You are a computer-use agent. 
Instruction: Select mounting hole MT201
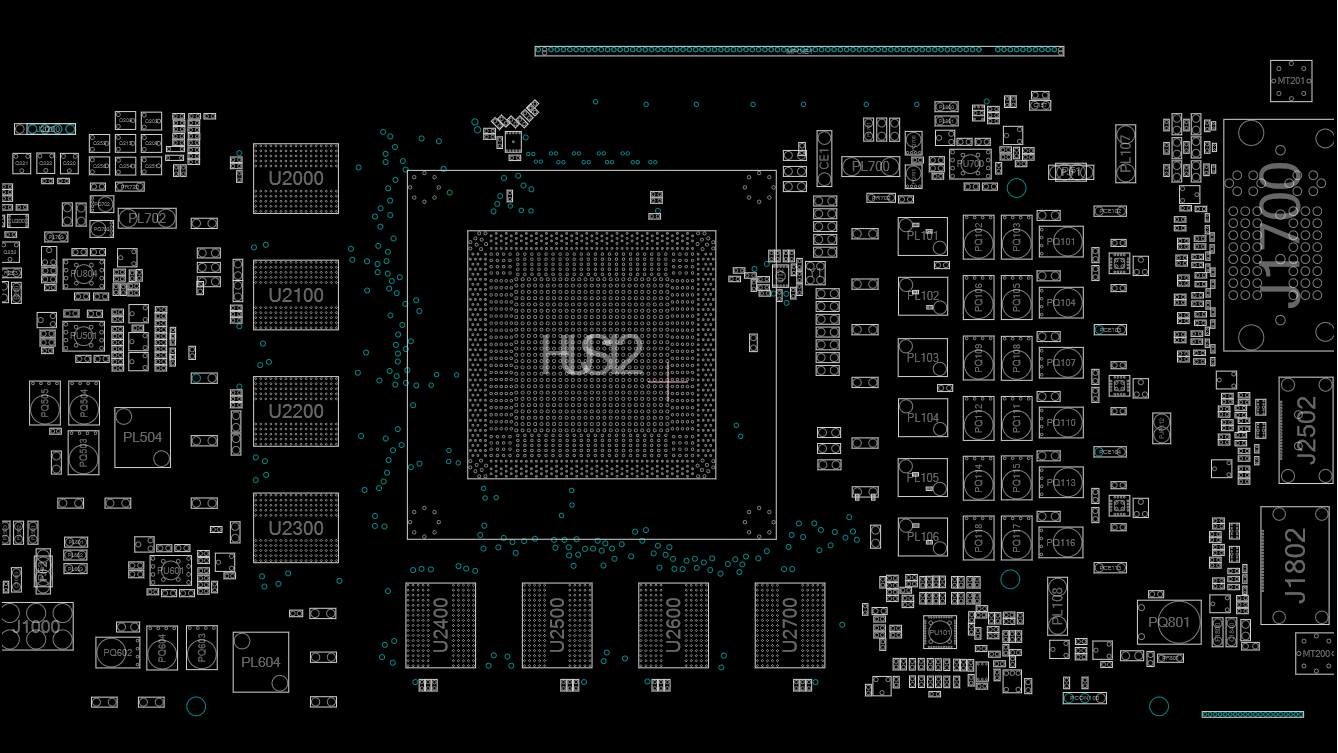1291,81
